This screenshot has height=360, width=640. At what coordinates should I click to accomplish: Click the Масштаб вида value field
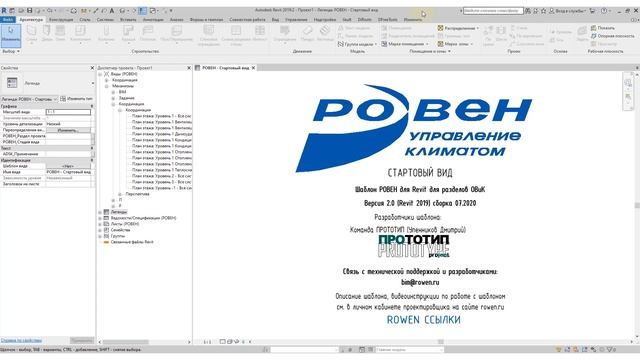[x=68, y=112]
